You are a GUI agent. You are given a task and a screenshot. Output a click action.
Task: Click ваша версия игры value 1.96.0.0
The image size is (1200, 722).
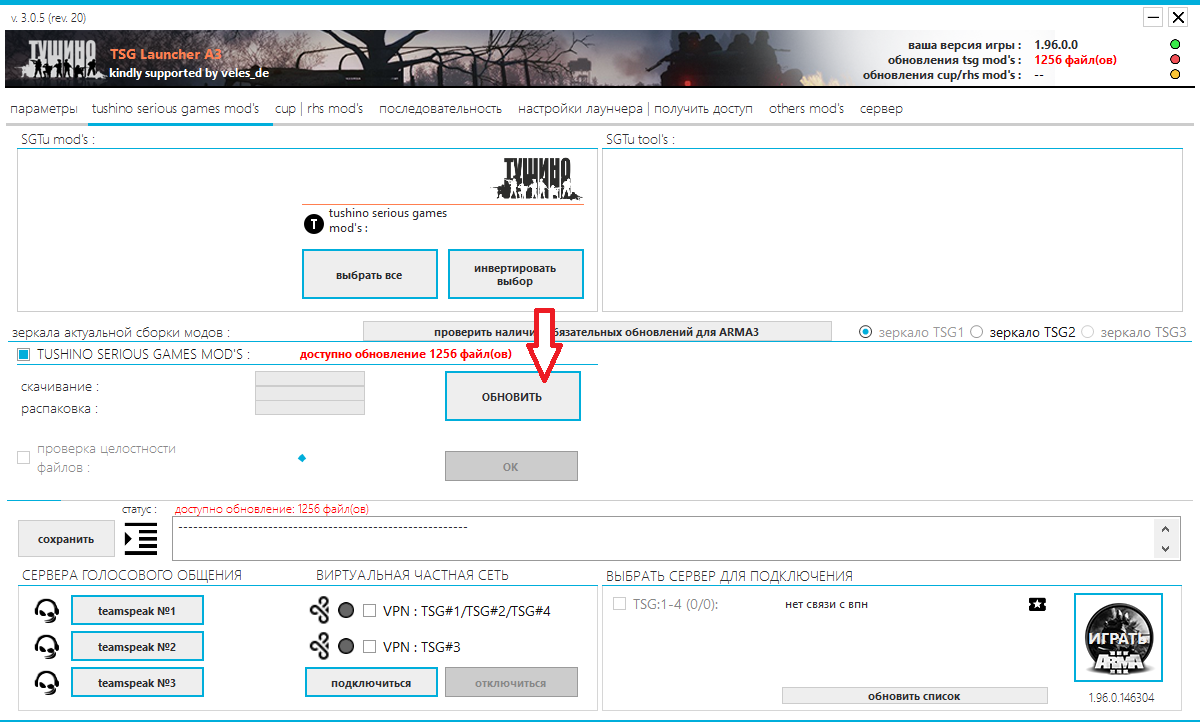coord(1056,45)
